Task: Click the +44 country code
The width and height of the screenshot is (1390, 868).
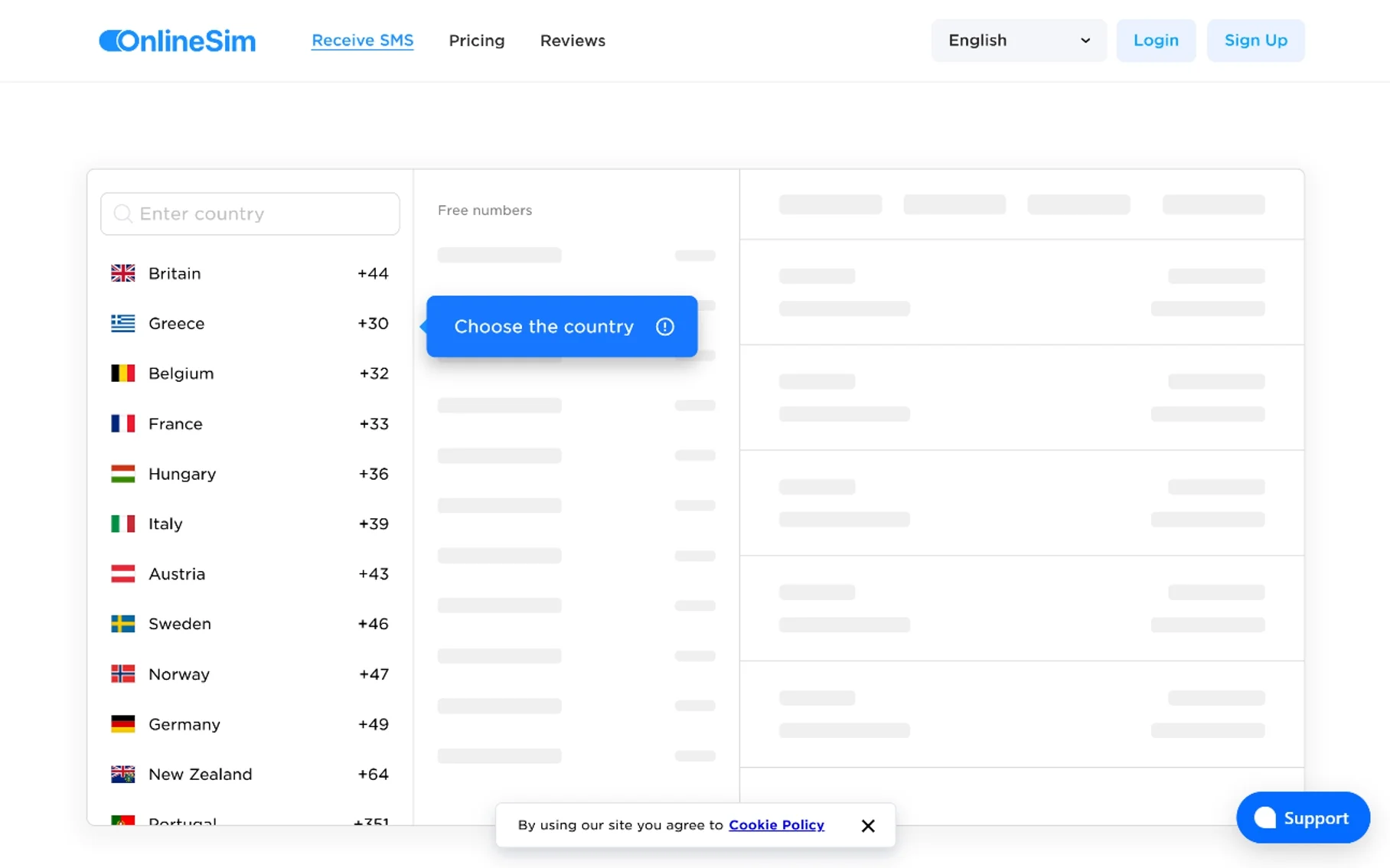Action: (x=373, y=273)
